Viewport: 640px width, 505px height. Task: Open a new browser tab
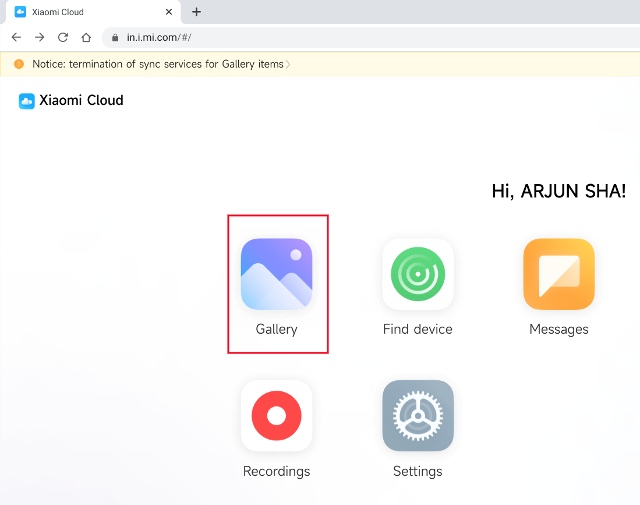pos(196,12)
